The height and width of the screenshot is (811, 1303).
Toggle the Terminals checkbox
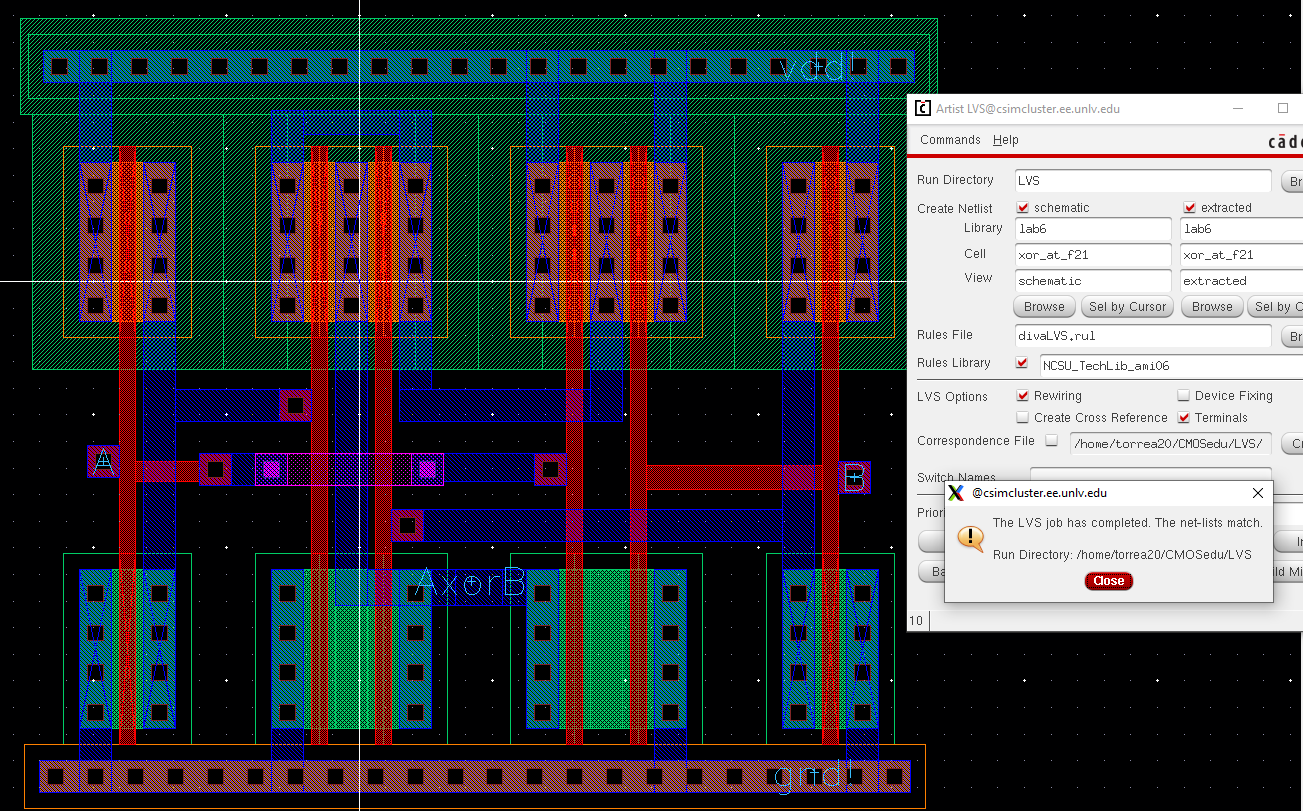pyautogui.click(x=1184, y=418)
